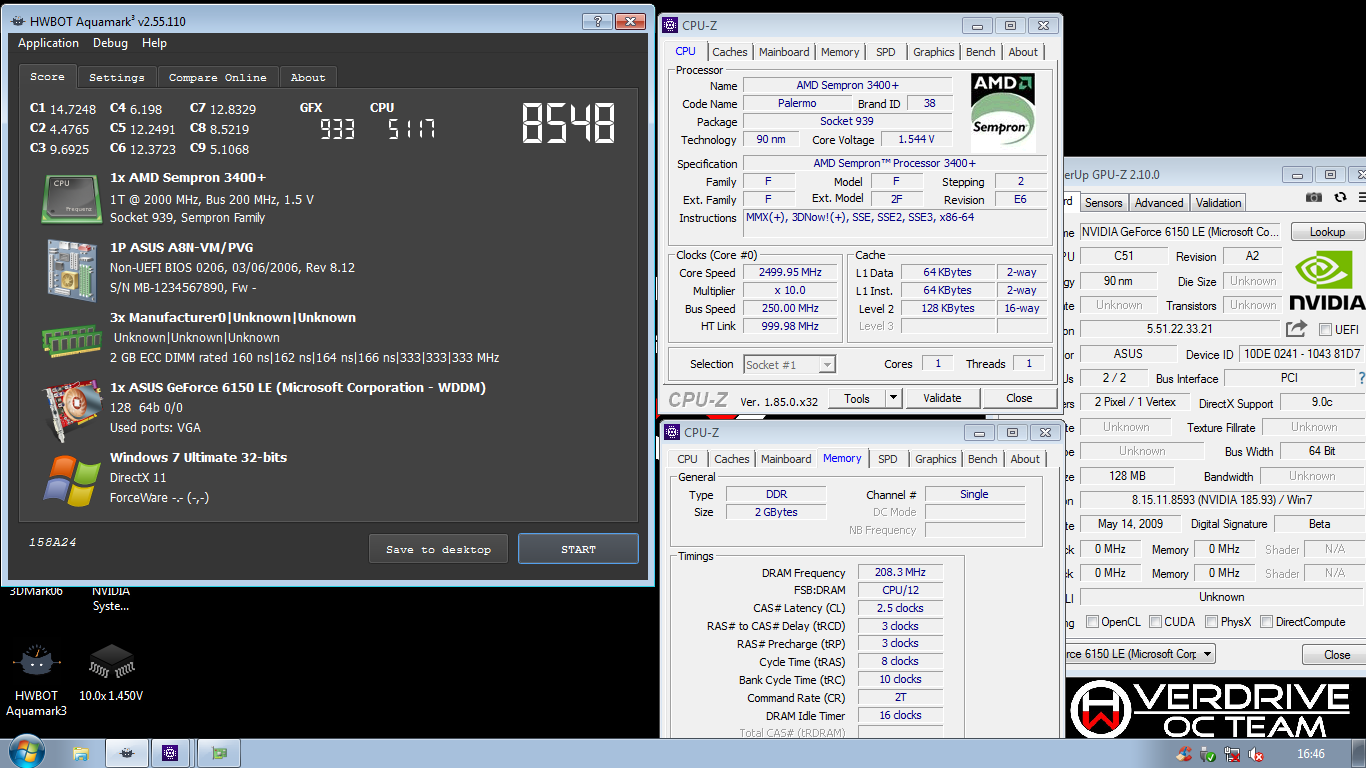1366x768 pixels.
Task: Toggle the PhysX checkbox
Action: tap(1211, 622)
